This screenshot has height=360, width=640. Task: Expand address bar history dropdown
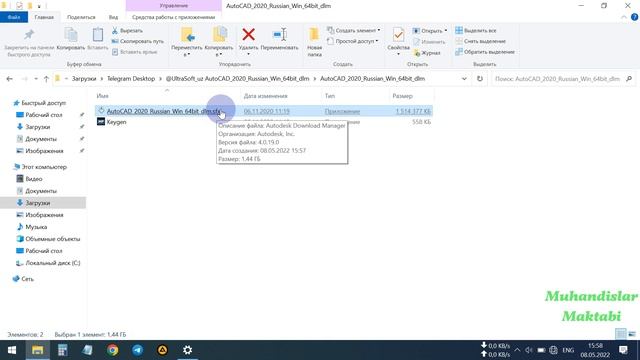(464, 79)
